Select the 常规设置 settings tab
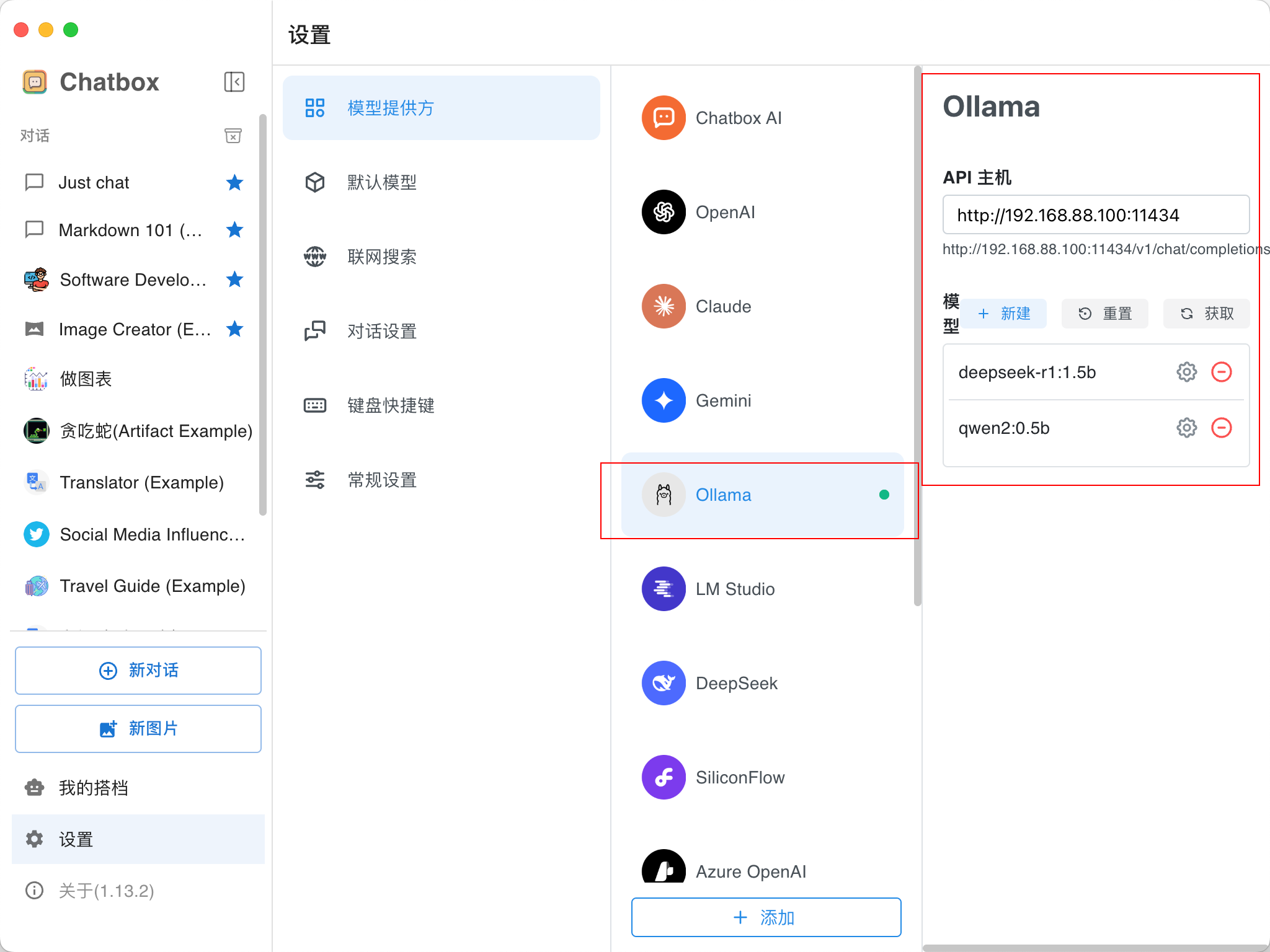This screenshot has height=952, width=1270. (x=442, y=480)
